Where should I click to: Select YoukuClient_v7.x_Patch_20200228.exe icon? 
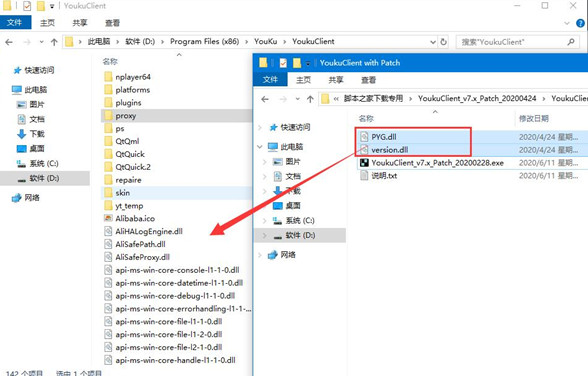coord(364,163)
